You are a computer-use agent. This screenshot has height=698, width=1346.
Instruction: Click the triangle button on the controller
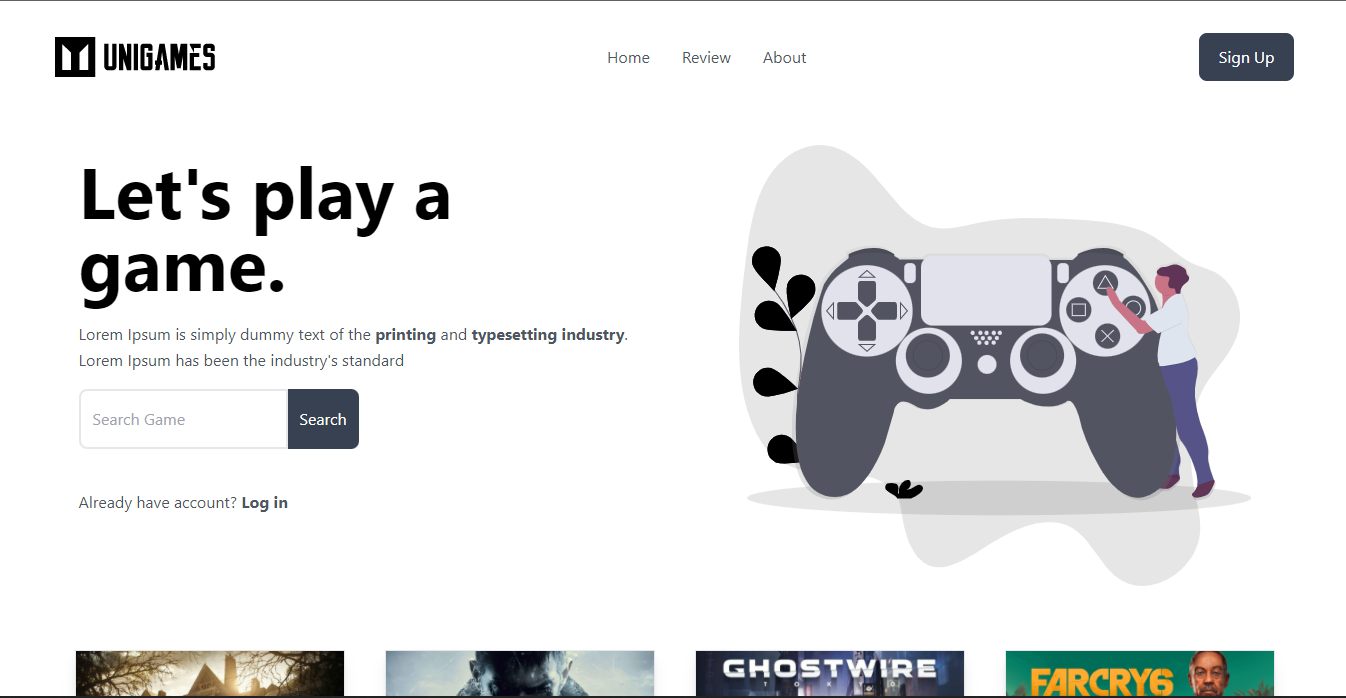pyautogui.click(x=1104, y=283)
